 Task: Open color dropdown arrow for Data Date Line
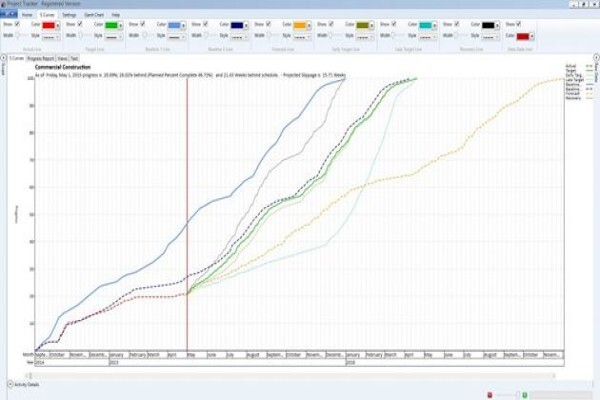[532, 36]
